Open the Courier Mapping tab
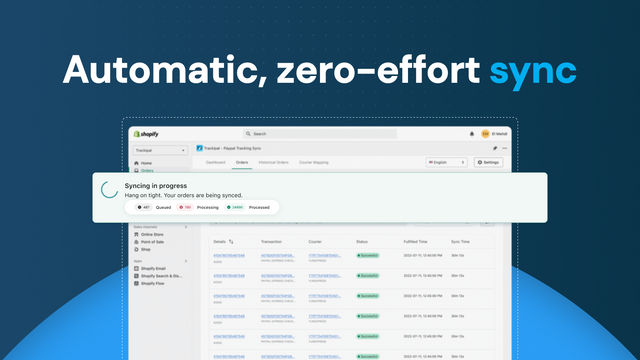Viewport: 640px width, 360px height. pyautogui.click(x=313, y=162)
